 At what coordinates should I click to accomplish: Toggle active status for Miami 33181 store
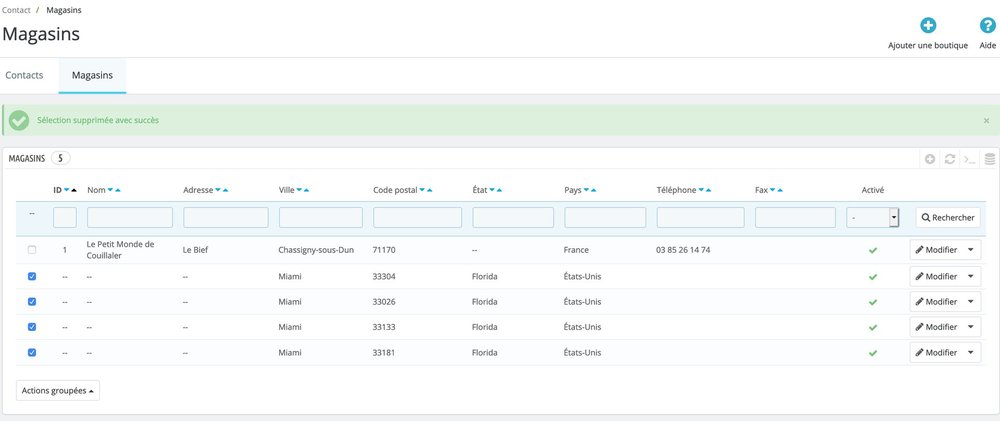point(873,353)
